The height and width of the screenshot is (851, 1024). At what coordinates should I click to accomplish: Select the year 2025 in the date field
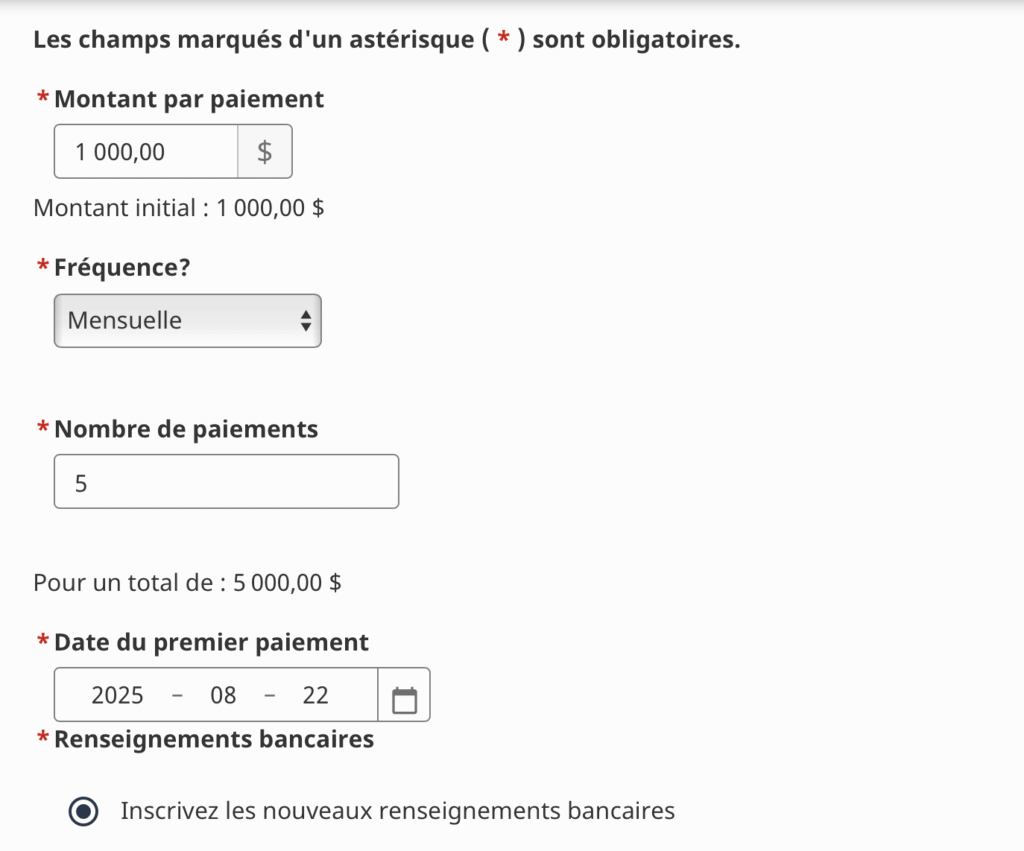(118, 696)
